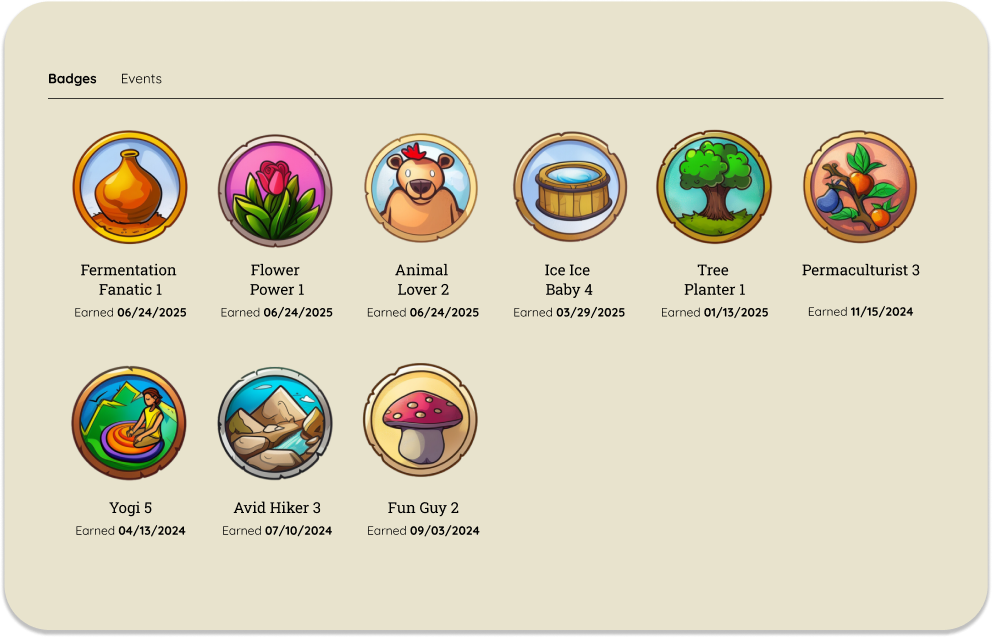Click the Earned 03/29/2025 date text

(569, 312)
